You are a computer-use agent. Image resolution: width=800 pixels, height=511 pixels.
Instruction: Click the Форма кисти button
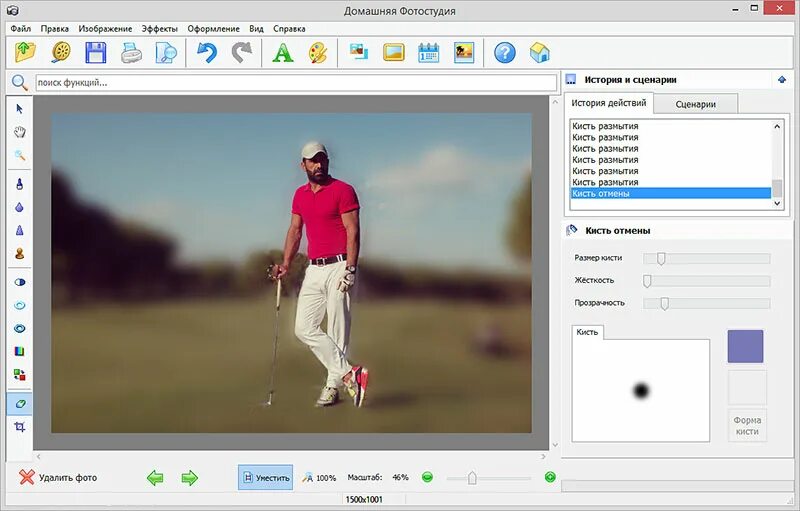(747, 425)
